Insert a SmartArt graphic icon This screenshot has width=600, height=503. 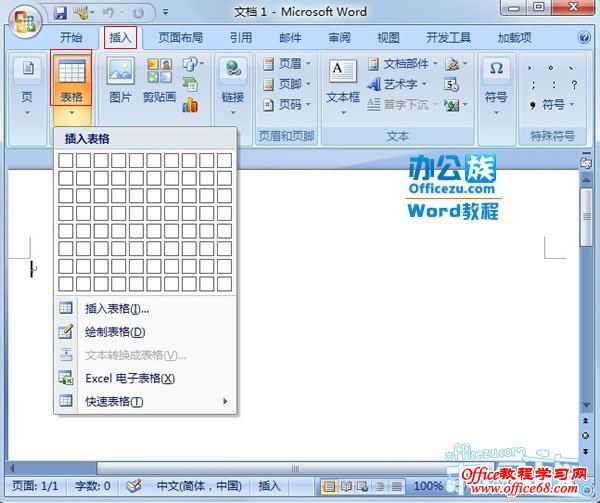[190, 85]
